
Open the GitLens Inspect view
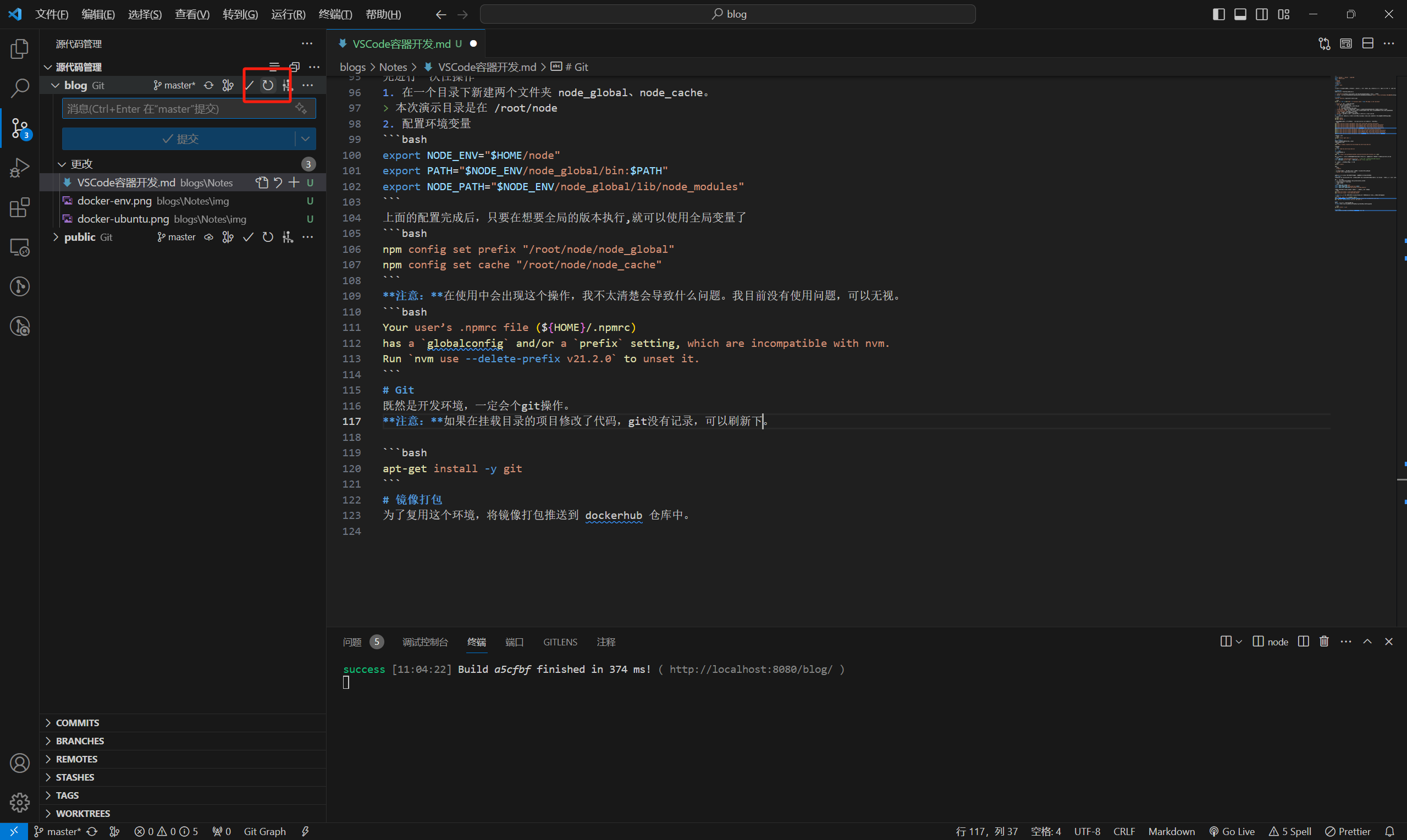pos(20,326)
